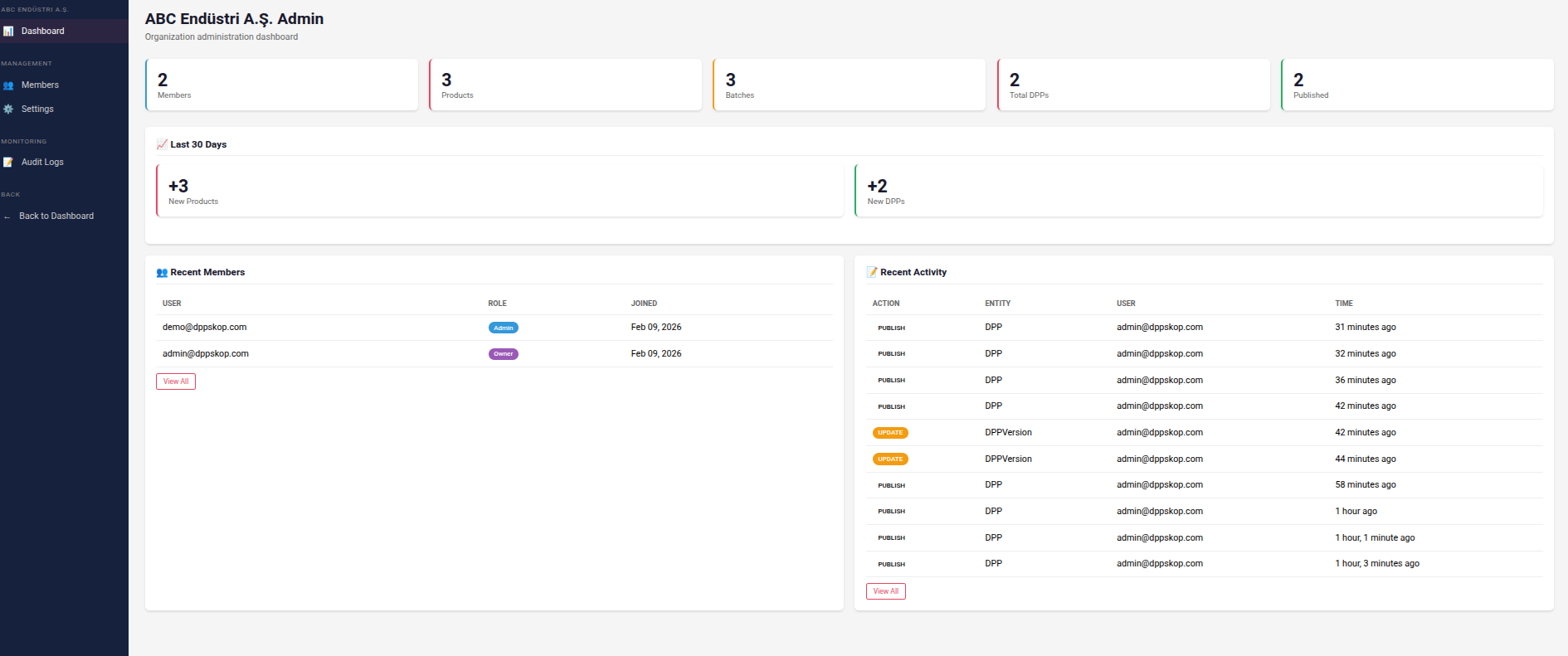The height and width of the screenshot is (656, 1568).
Task: Click PUBLISH badge in 32 minutes ago row
Action: (x=892, y=354)
